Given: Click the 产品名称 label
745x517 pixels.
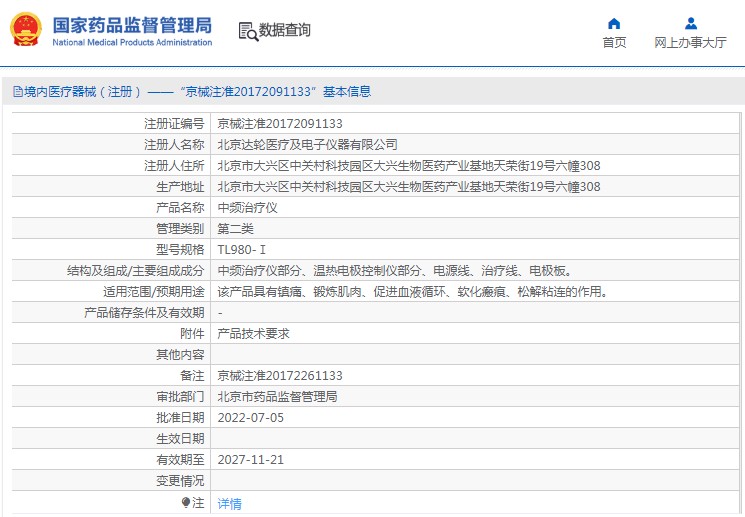Looking at the screenshot, I should [180, 208].
